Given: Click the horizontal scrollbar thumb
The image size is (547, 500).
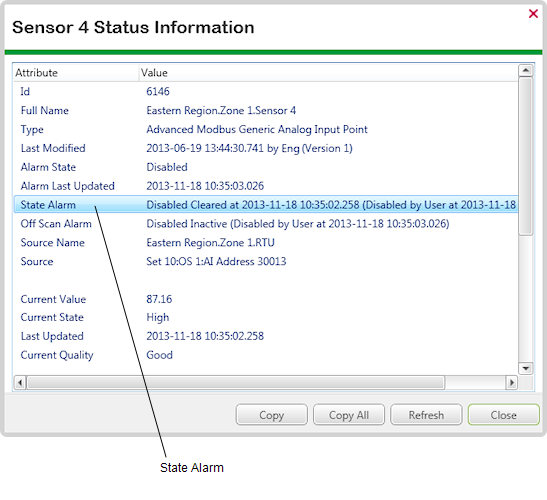Looking at the screenshot, I should [x=236, y=382].
